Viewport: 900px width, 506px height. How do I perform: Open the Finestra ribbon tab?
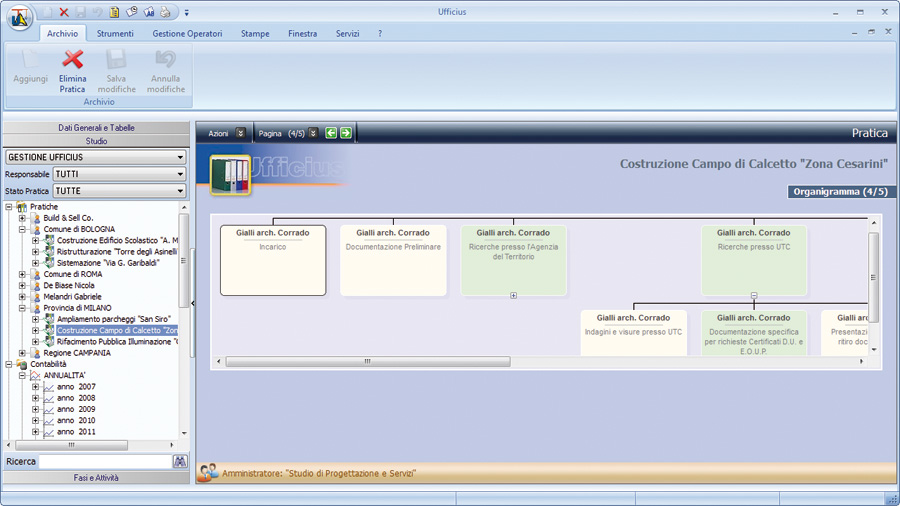302,33
